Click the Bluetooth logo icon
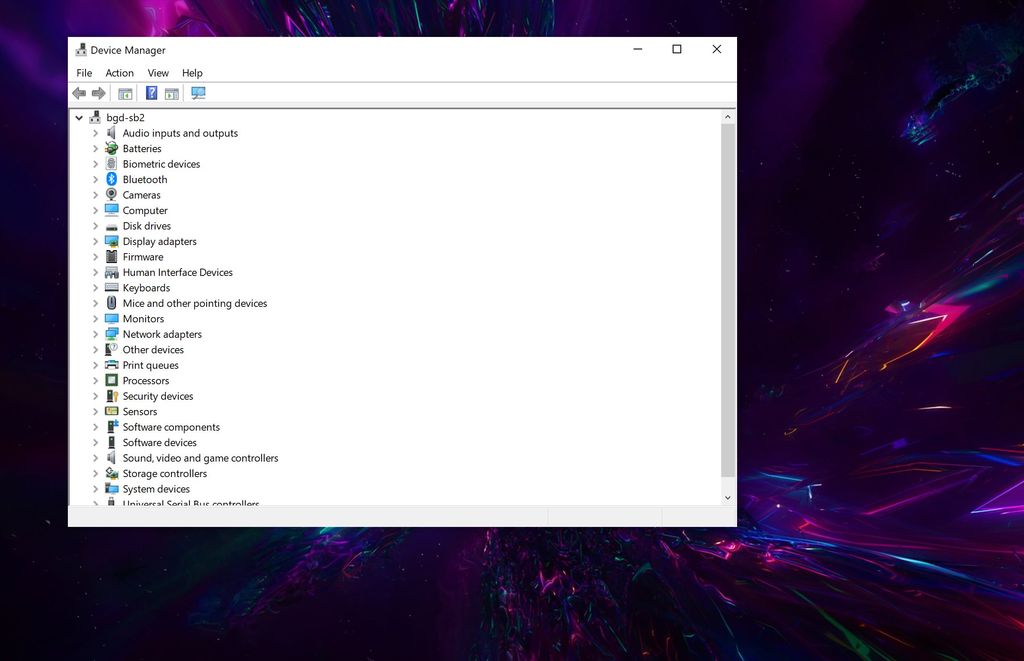1024x661 pixels. (x=112, y=179)
